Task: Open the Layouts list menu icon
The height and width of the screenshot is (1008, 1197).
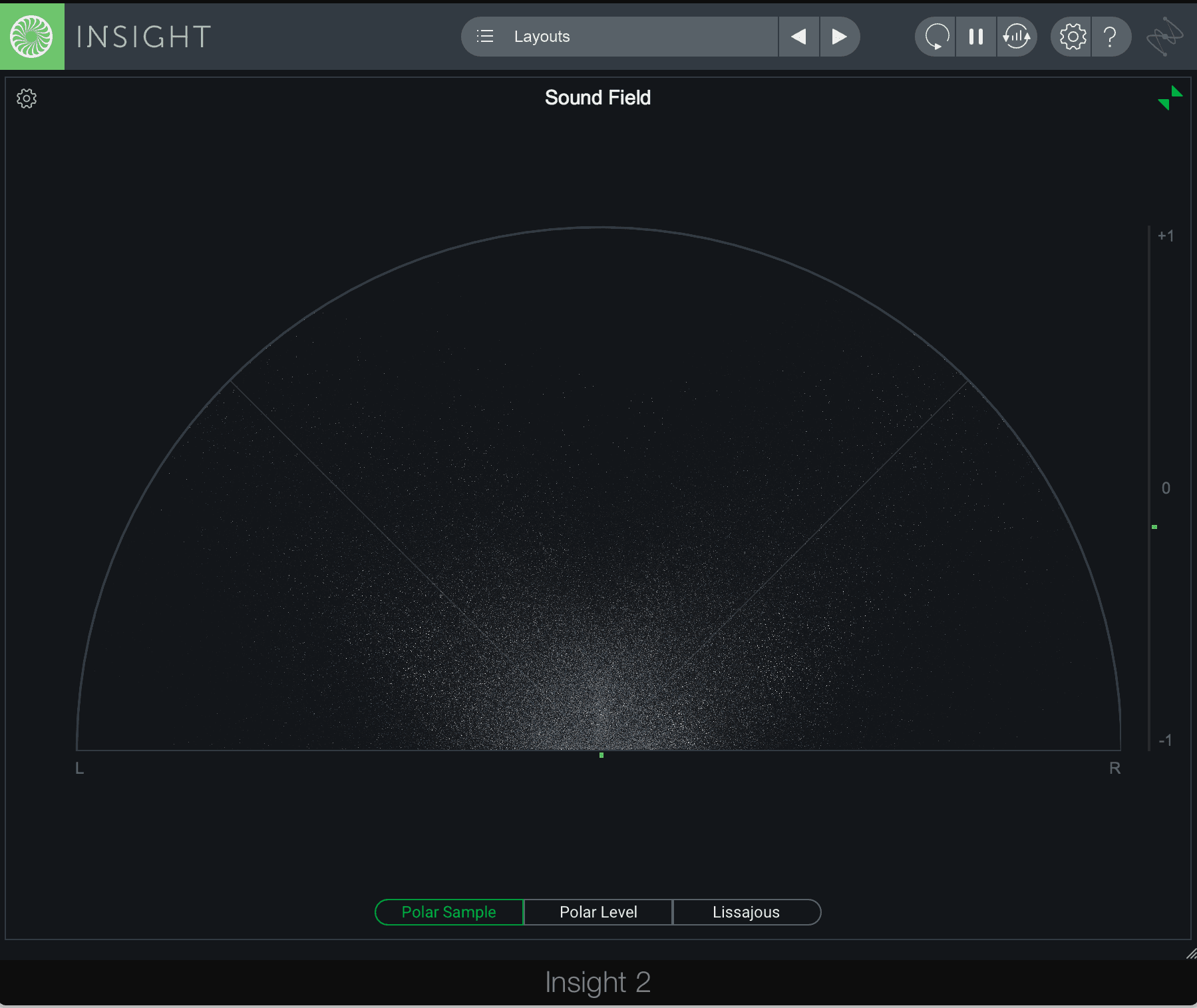Action: [x=485, y=37]
